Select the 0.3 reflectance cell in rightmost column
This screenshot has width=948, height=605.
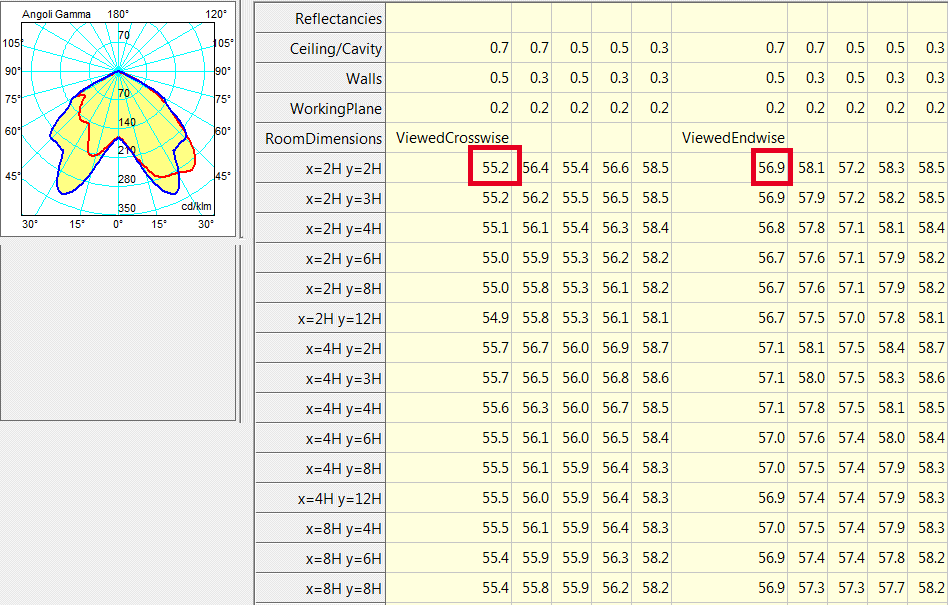click(933, 48)
